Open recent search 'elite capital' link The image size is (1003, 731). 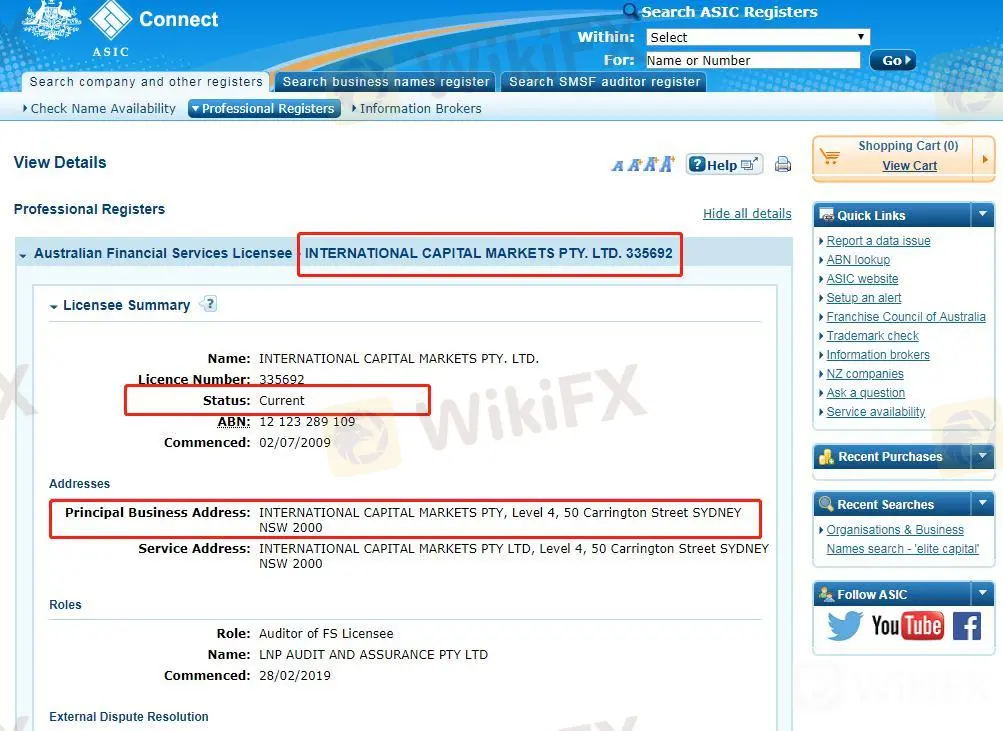[902, 539]
